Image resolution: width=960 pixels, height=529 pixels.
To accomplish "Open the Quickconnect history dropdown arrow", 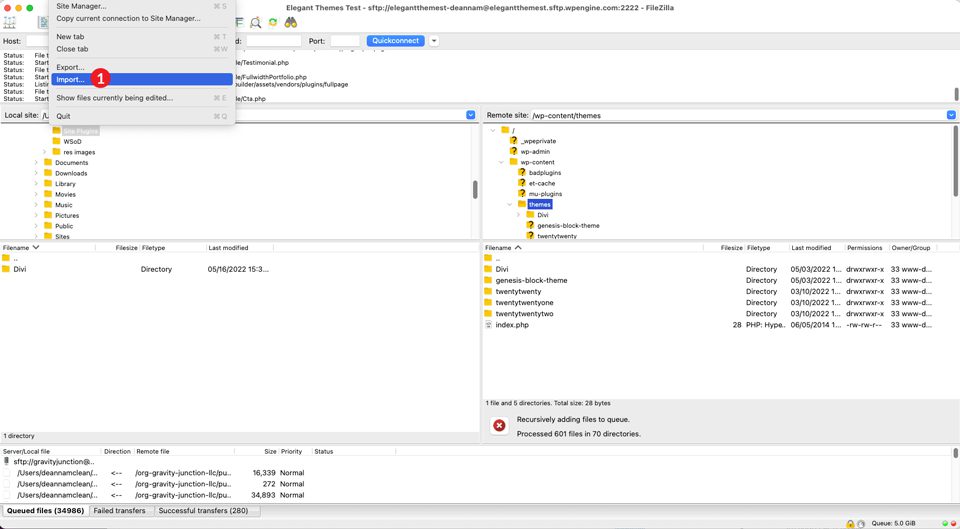I will (434, 41).
